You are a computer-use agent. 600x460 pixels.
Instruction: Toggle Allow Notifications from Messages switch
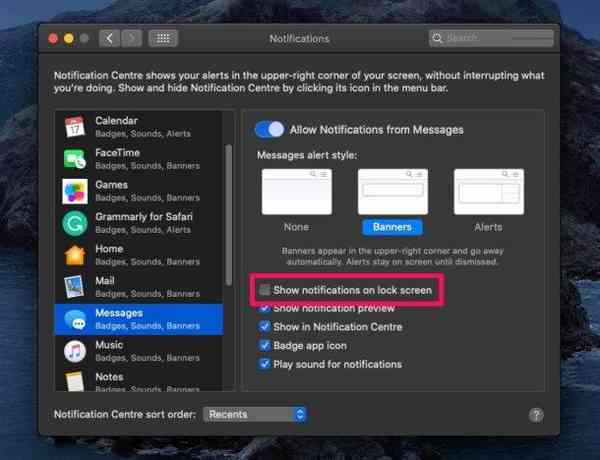coord(269,129)
